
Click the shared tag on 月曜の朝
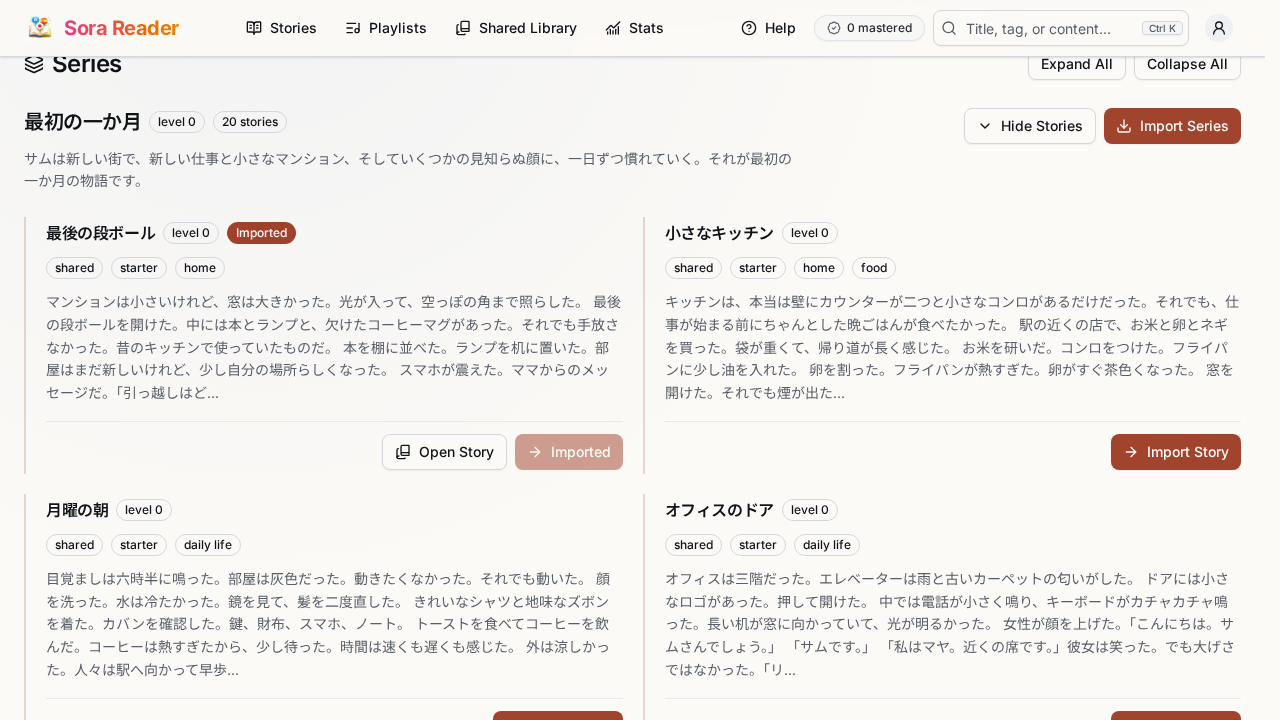point(75,545)
